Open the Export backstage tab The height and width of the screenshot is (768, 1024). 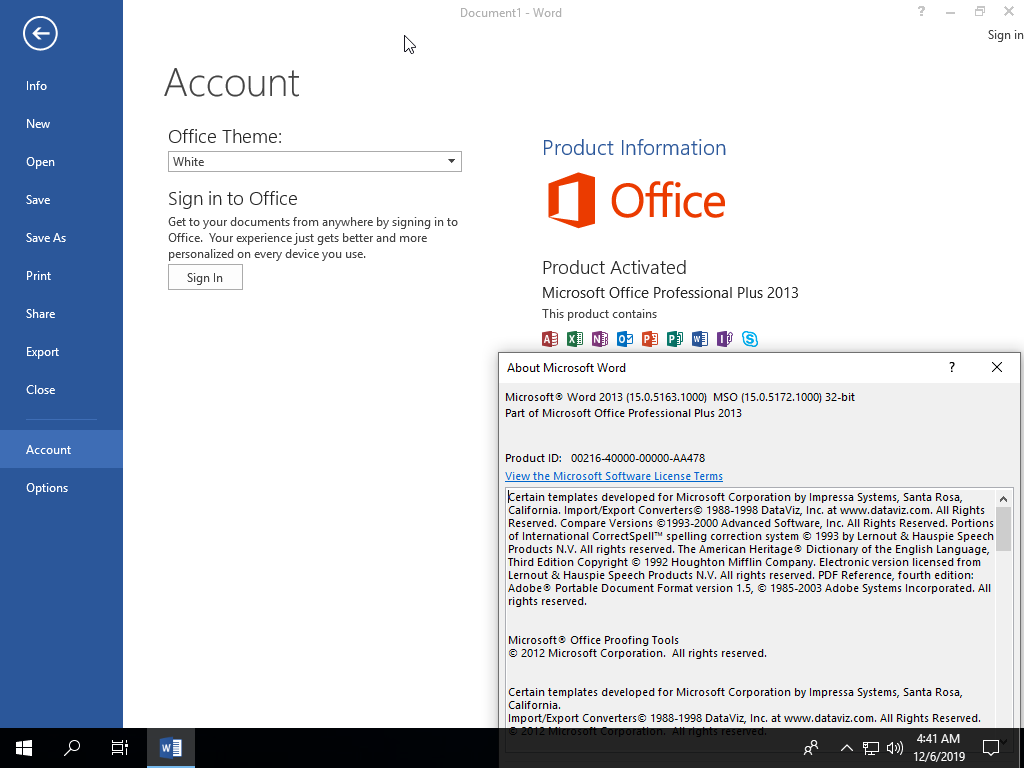click(61, 351)
